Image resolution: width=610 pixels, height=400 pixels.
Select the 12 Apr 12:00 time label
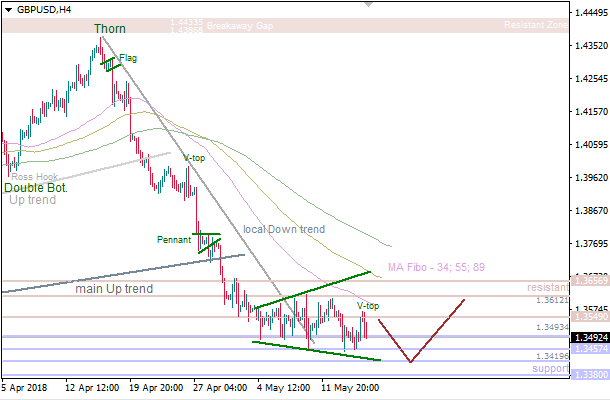point(92,389)
